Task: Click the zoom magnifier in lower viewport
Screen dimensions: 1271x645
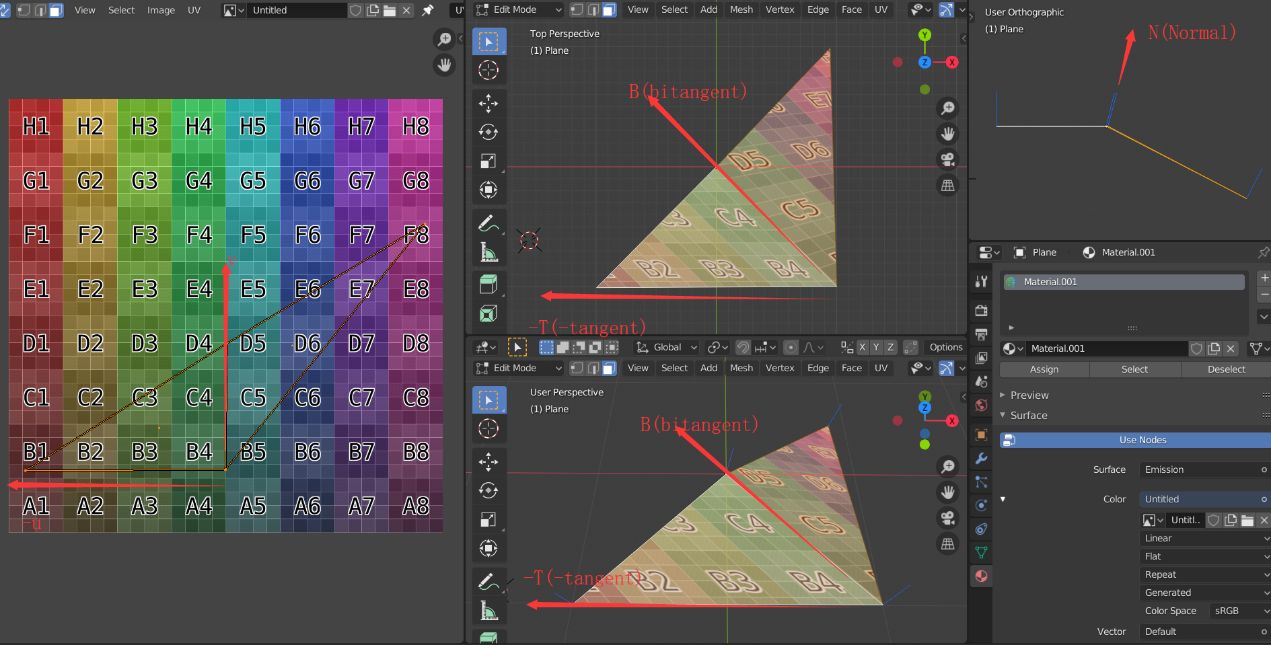Action: pyautogui.click(x=947, y=467)
